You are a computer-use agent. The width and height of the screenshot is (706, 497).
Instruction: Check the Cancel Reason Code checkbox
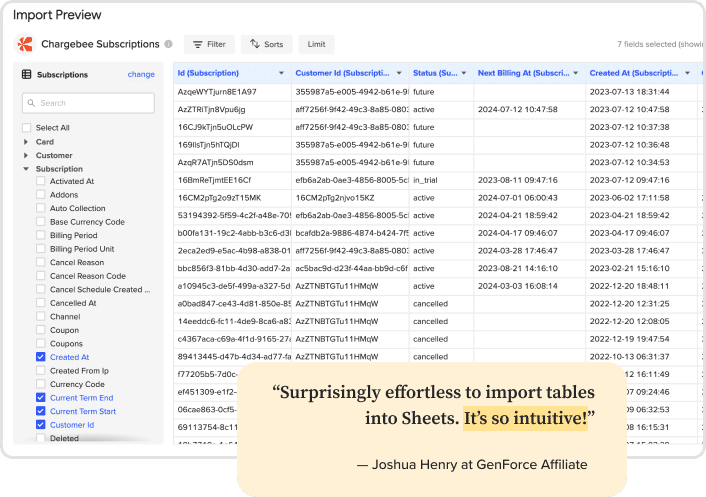pyautogui.click(x=41, y=276)
